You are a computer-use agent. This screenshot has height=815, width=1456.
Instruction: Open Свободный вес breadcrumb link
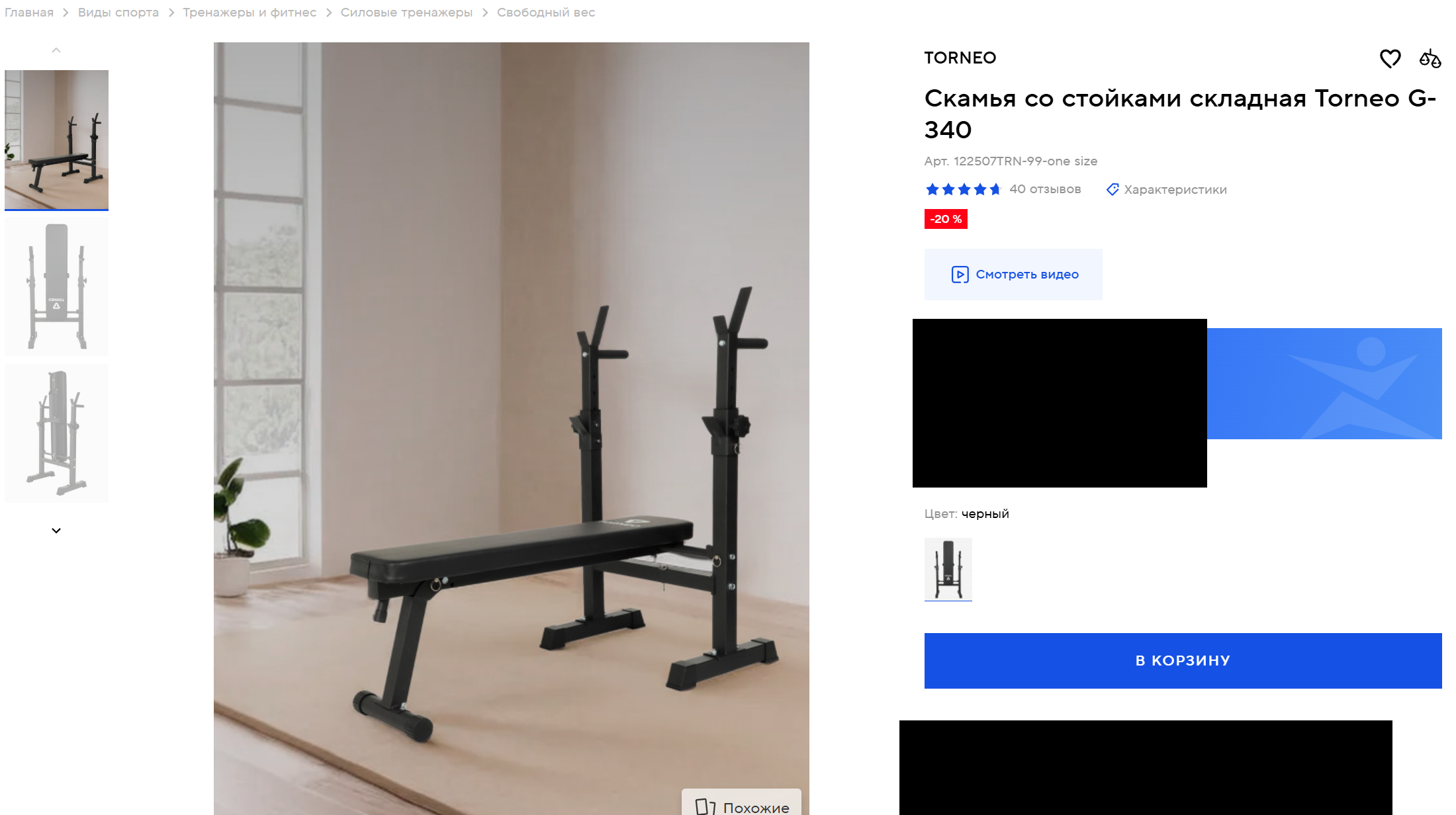click(546, 13)
